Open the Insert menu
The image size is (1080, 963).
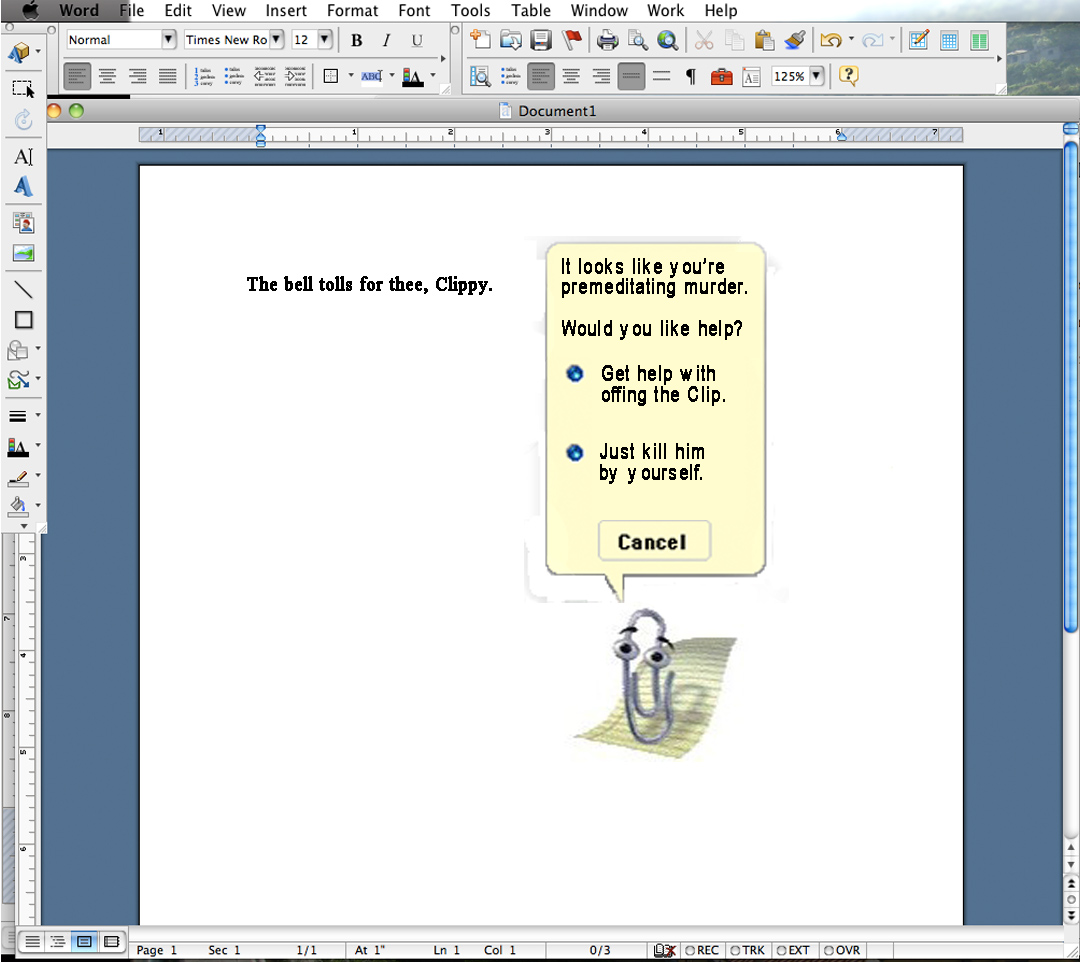(x=286, y=10)
